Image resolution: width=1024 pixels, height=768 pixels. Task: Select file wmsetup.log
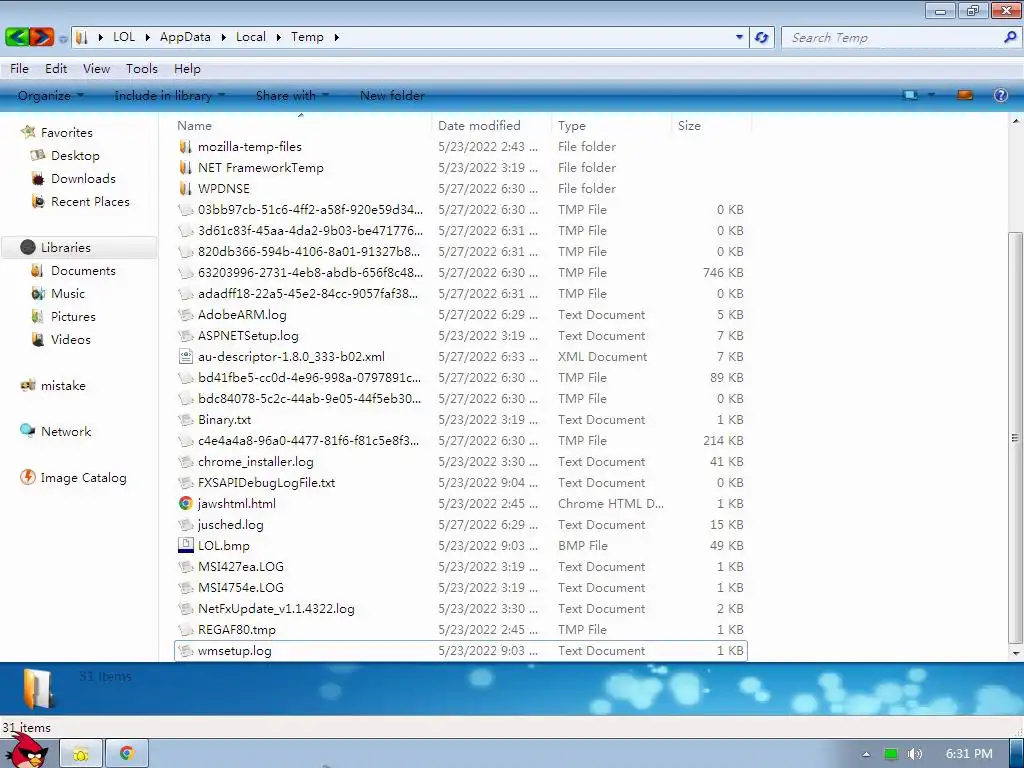tap(460, 650)
